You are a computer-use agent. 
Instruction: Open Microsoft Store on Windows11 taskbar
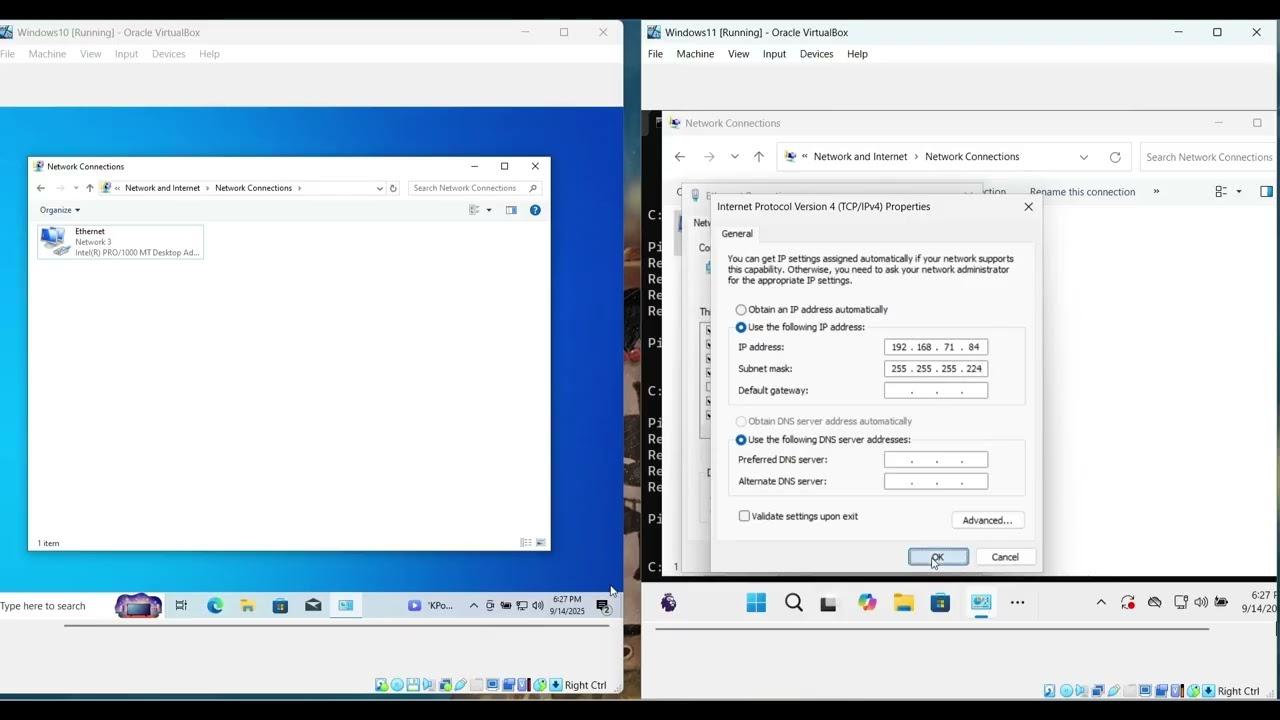click(x=940, y=603)
